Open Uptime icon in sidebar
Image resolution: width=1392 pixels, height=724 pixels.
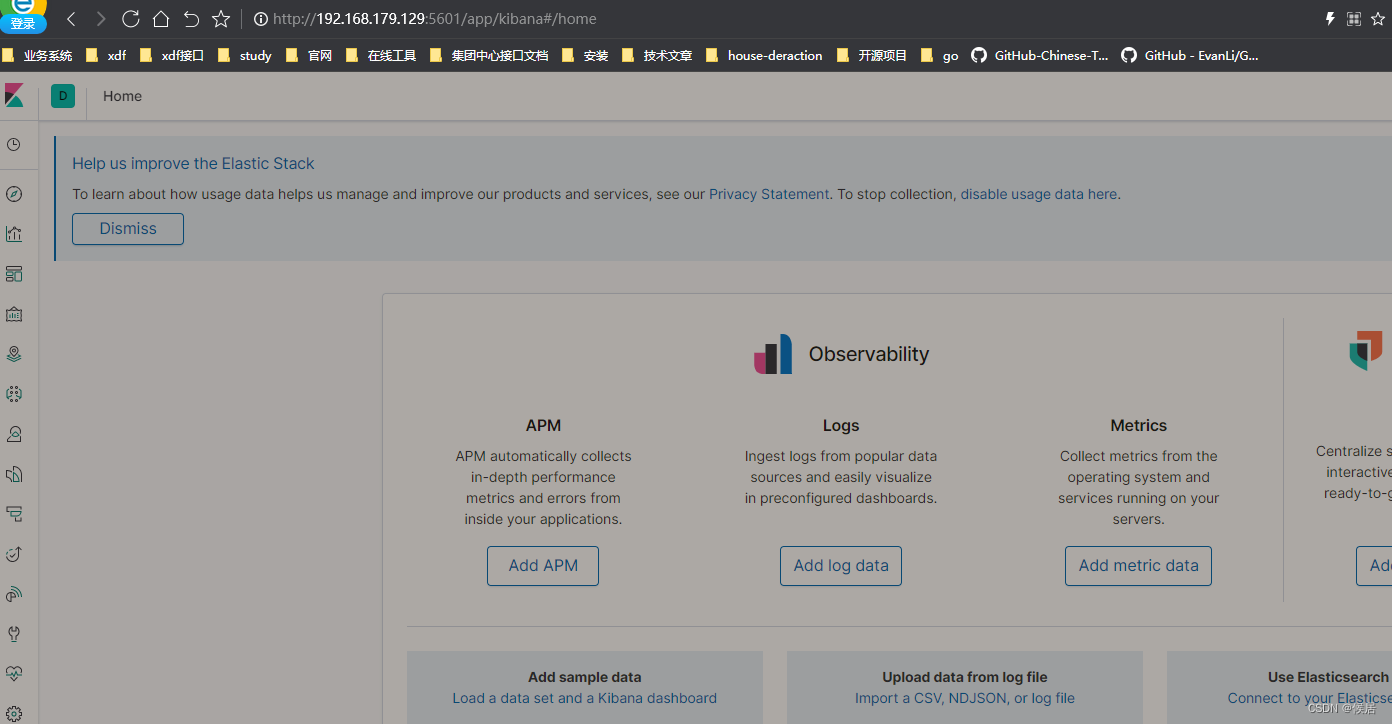14,554
